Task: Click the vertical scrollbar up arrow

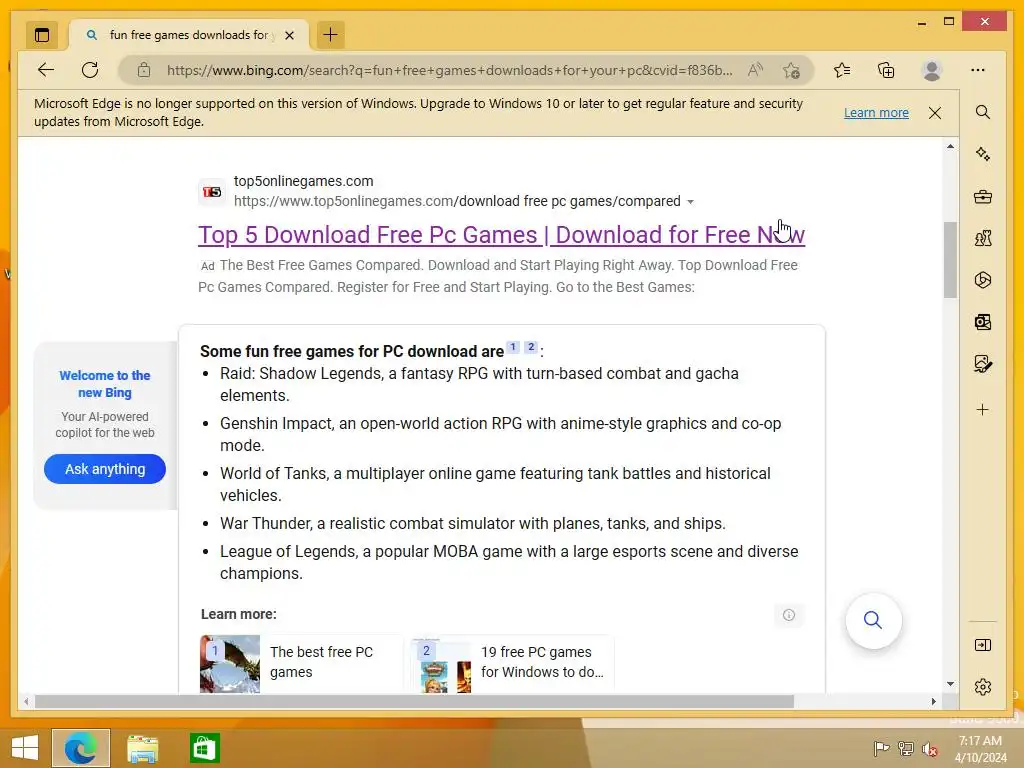Action: (950, 146)
